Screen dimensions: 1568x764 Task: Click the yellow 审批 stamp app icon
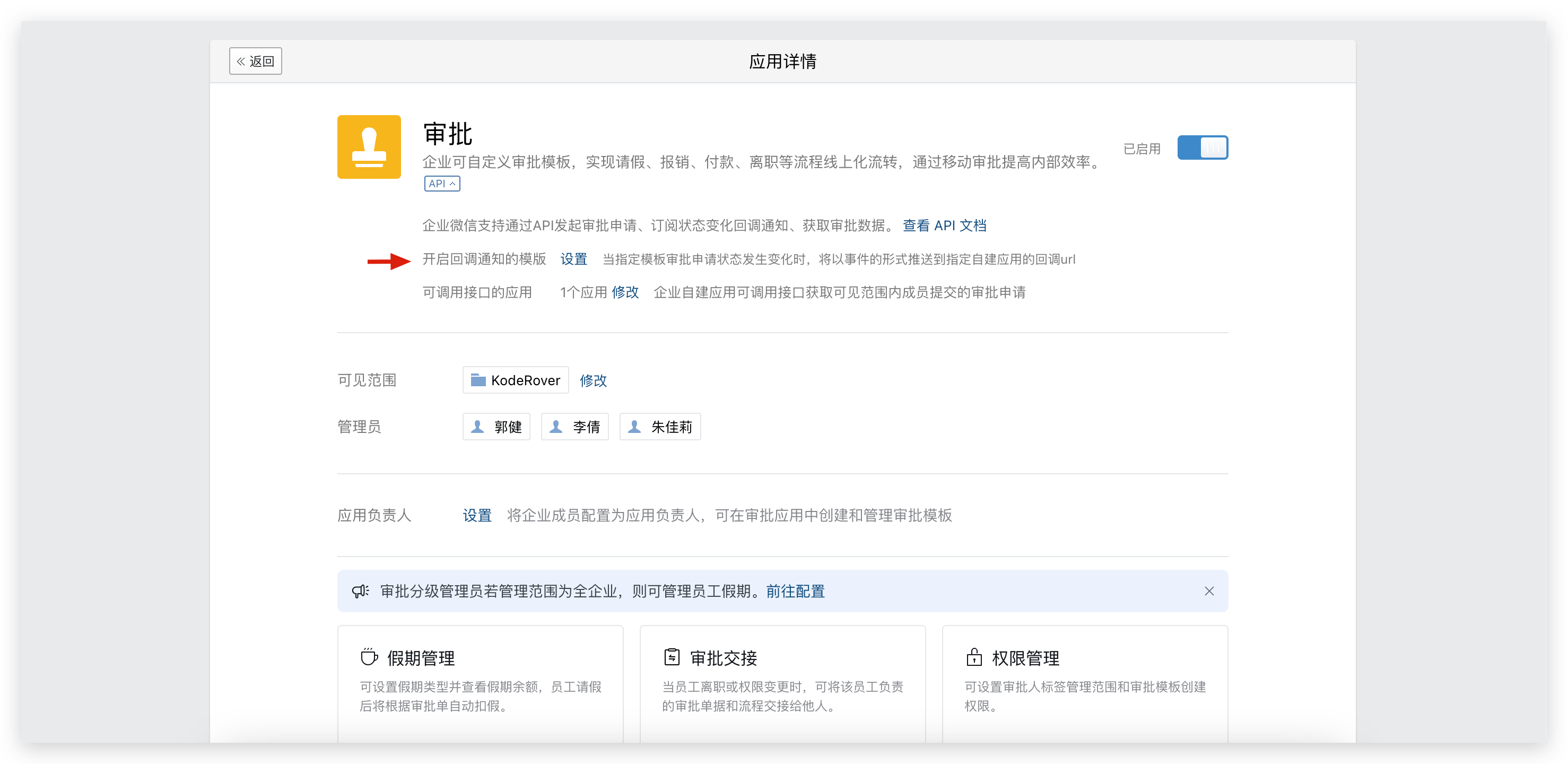[369, 147]
